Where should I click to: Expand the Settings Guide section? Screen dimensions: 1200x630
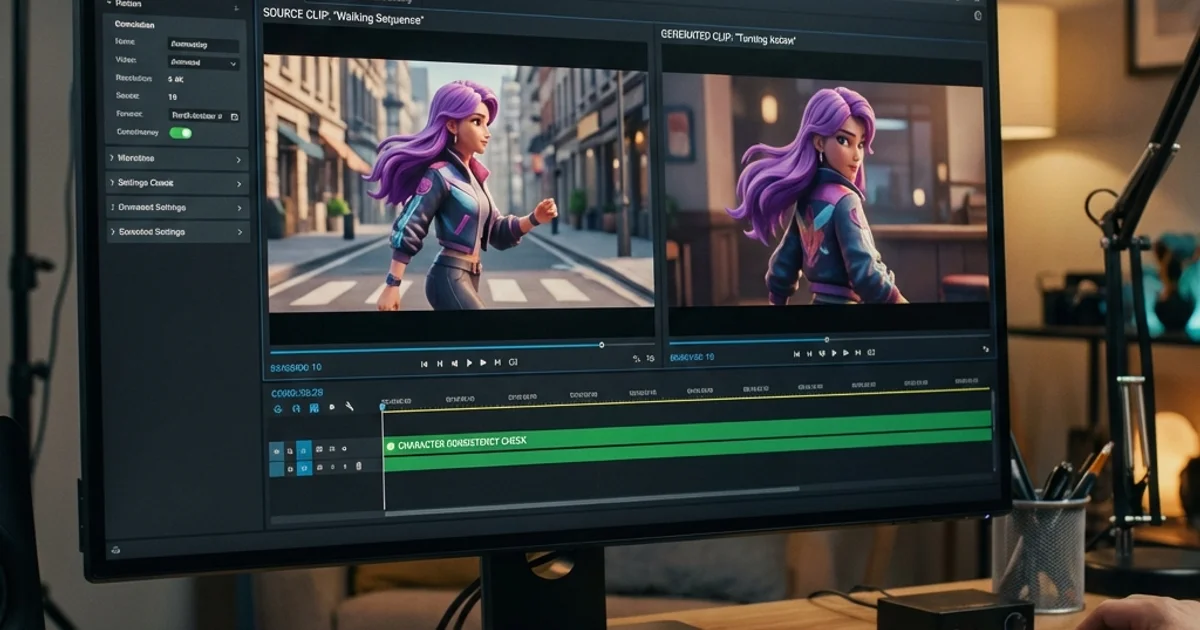[176, 183]
